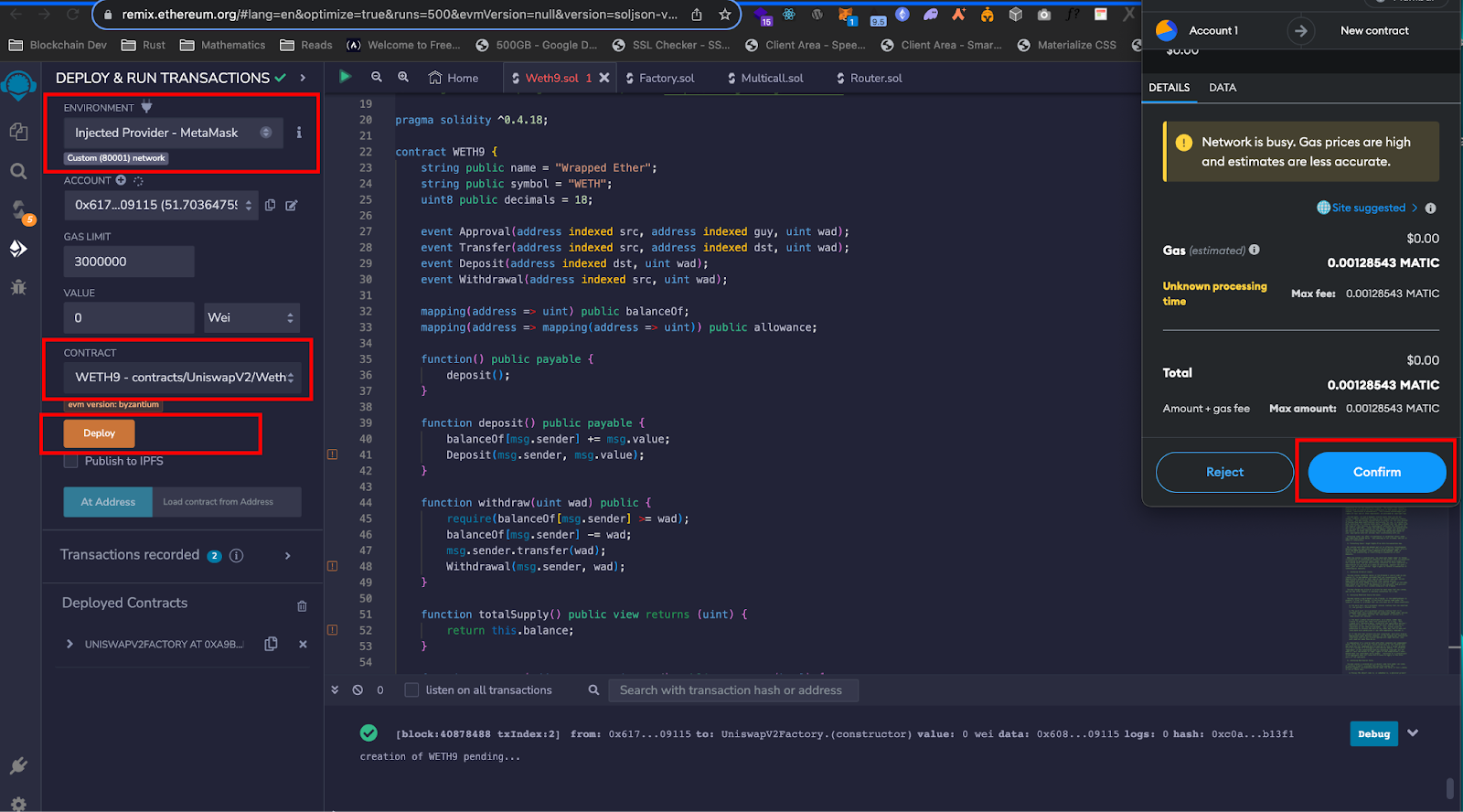Click the Gas Limit input field
The image size is (1463, 812).
tap(129, 262)
